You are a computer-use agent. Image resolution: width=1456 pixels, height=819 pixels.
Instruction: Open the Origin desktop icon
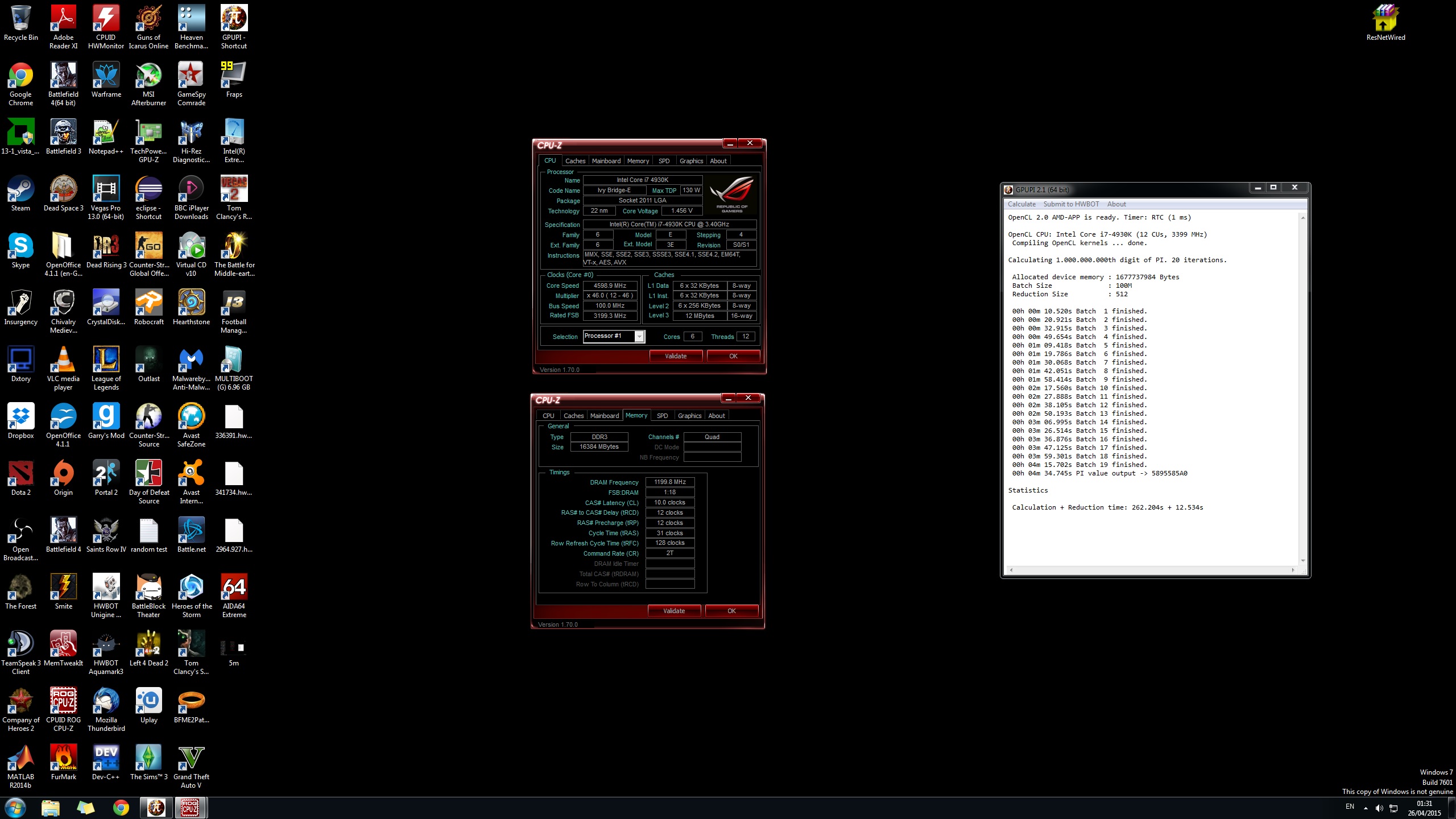pos(63,478)
